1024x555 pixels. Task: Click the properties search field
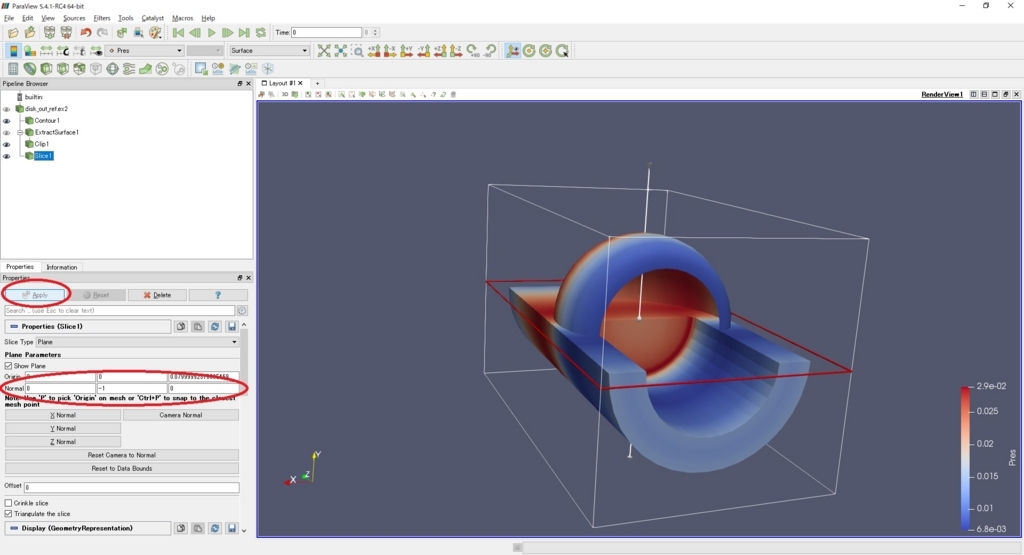point(120,311)
